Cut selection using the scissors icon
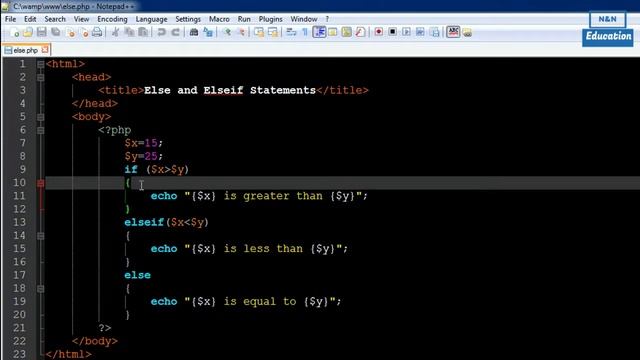Viewport: 640px width, 360px height. pos(116,32)
